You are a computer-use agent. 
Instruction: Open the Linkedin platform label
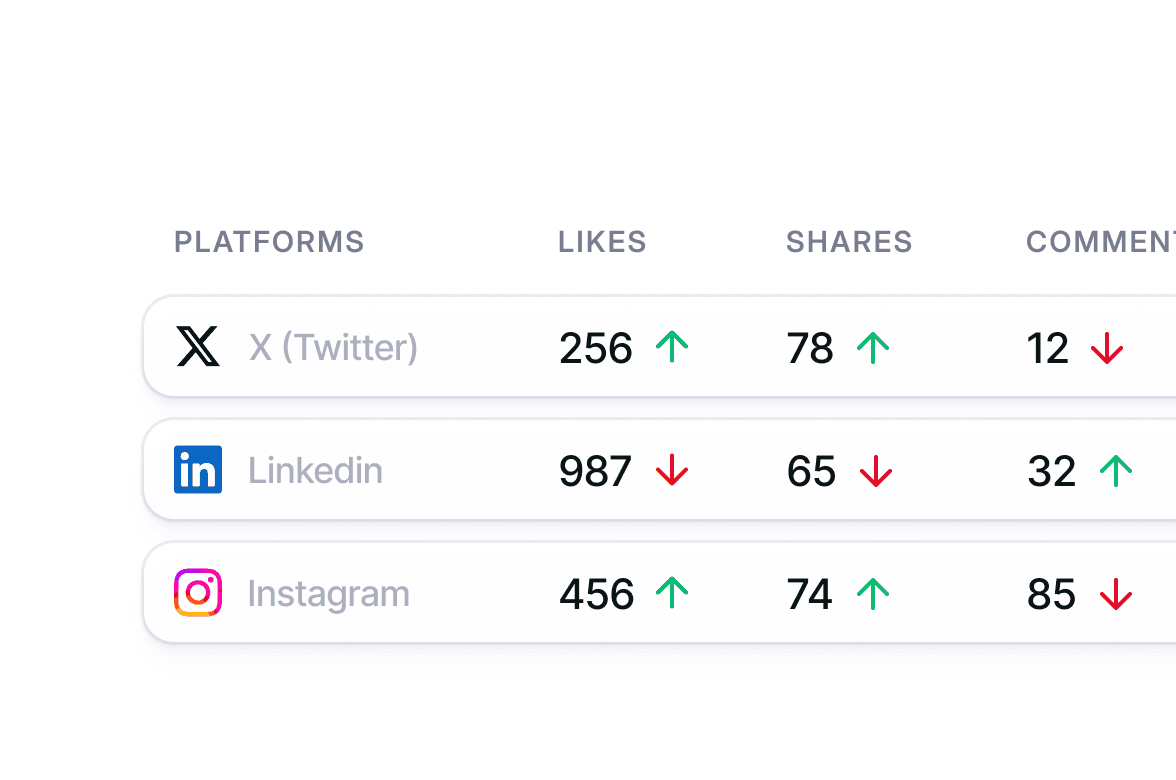(x=315, y=470)
